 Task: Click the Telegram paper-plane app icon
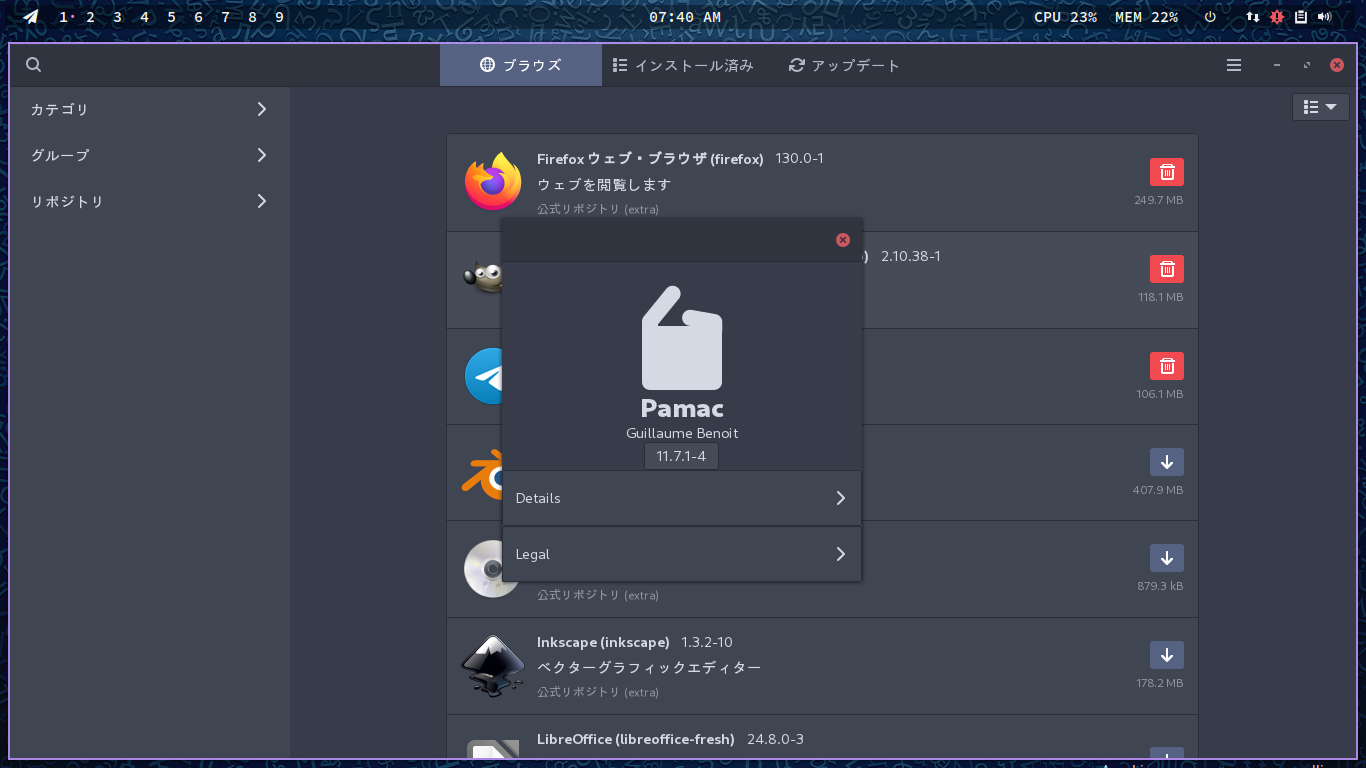click(483, 376)
